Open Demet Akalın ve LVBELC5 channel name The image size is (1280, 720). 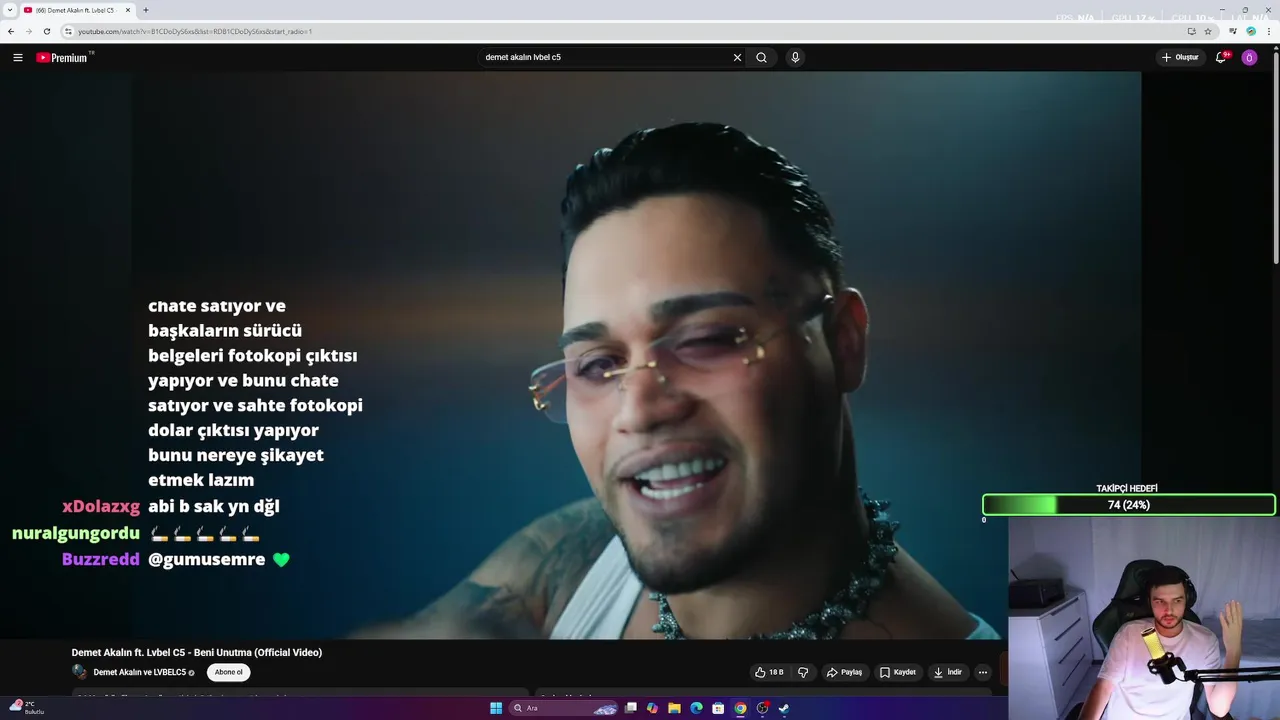pyautogui.click(x=140, y=672)
